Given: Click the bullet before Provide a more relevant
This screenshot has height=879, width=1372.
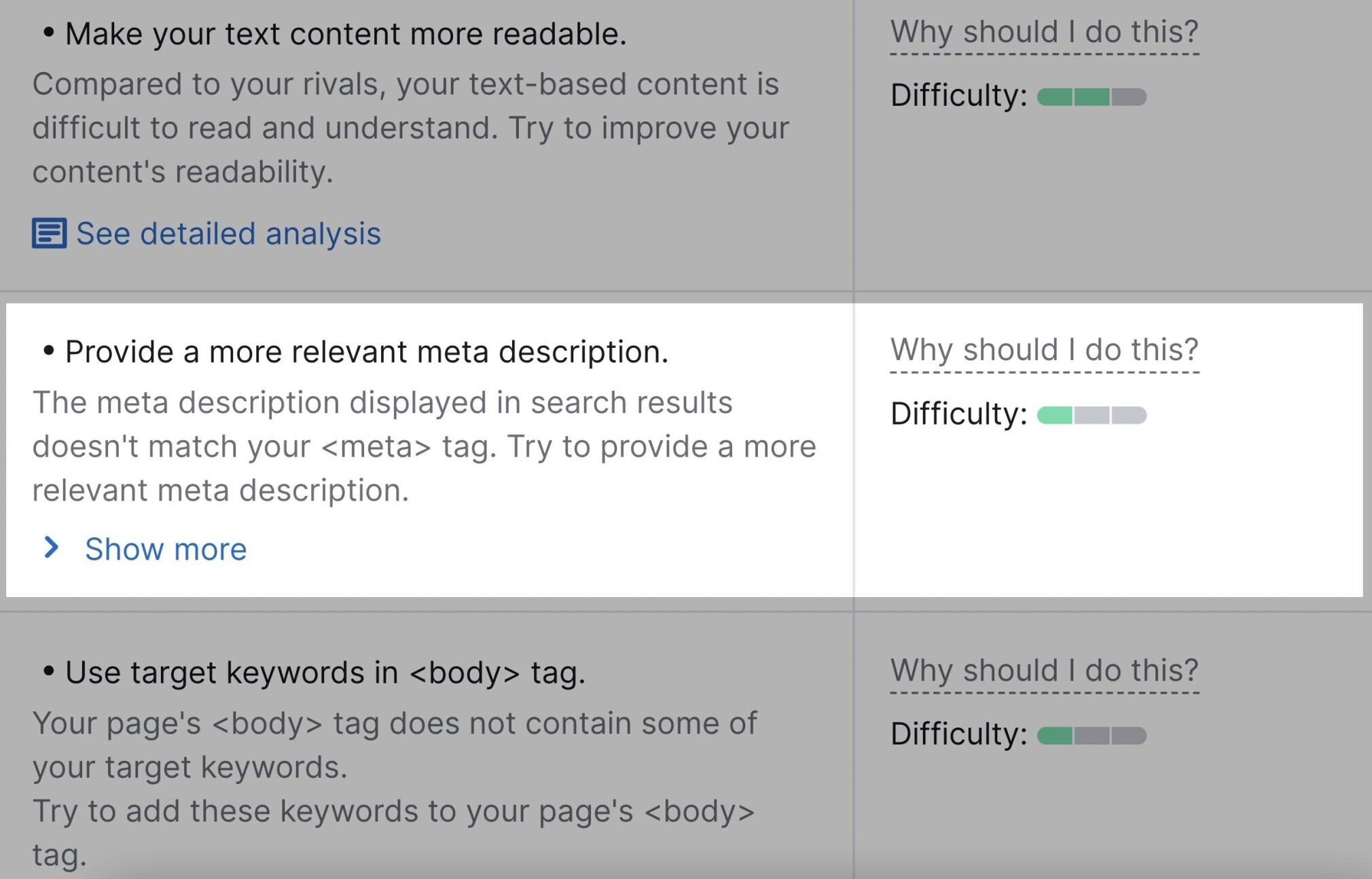Looking at the screenshot, I should (48, 351).
